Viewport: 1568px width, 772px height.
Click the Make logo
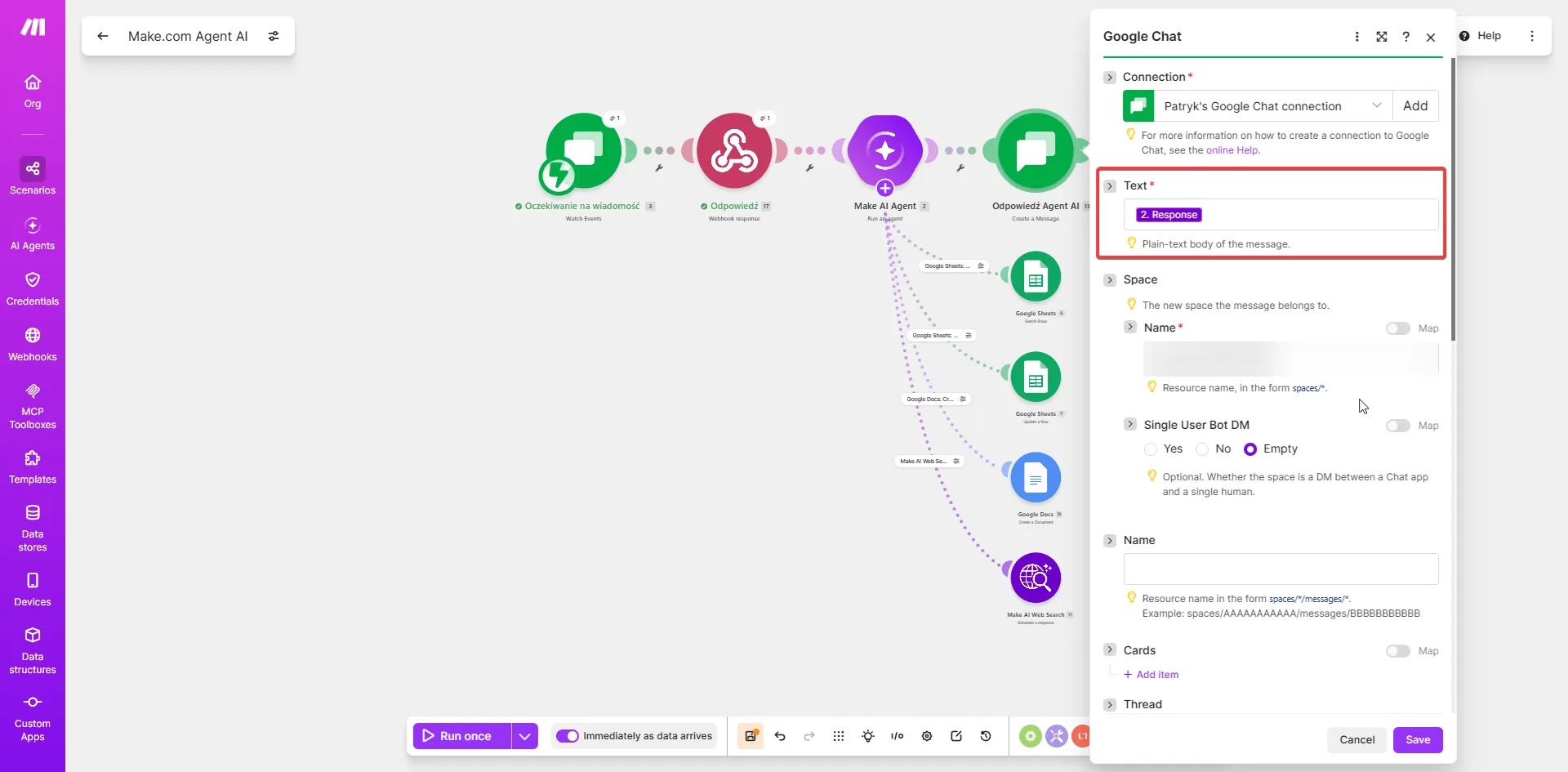pyautogui.click(x=33, y=28)
